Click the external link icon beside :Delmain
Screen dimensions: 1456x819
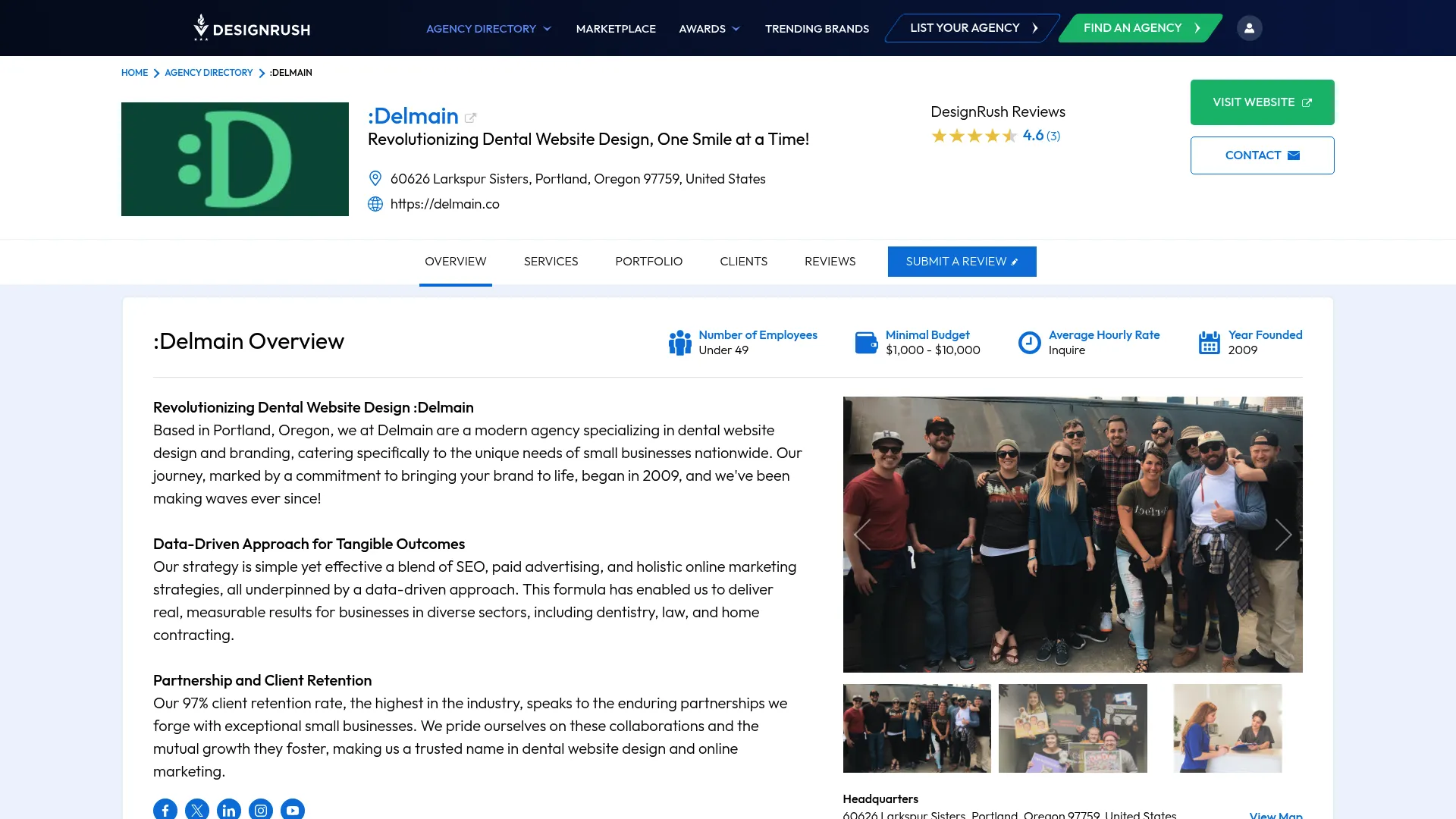pos(471,117)
